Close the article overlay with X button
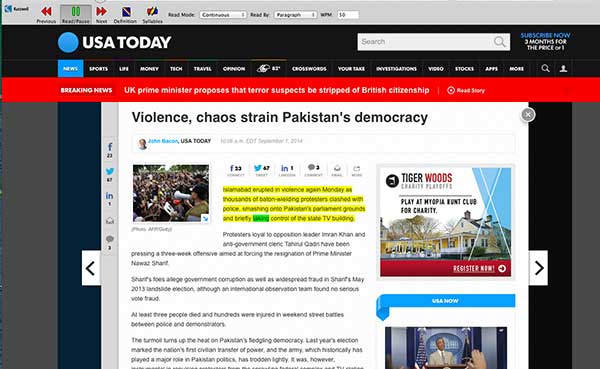This screenshot has width=600, height=369. (x=528, y=114)
